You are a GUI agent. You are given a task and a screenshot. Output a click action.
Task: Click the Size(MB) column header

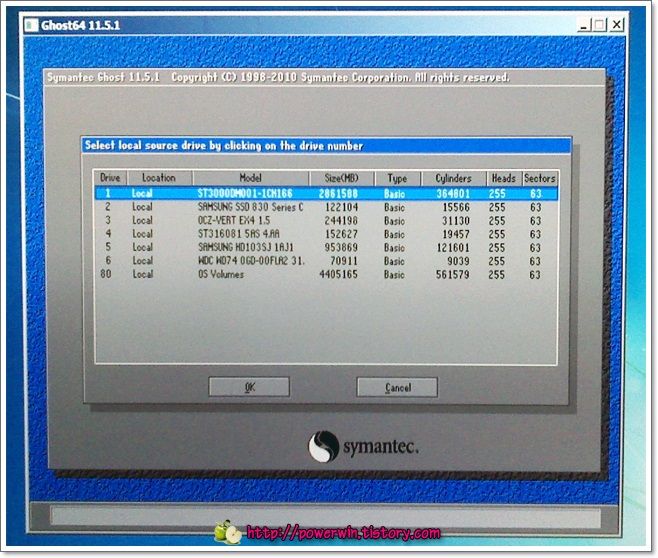pos(342,178)
